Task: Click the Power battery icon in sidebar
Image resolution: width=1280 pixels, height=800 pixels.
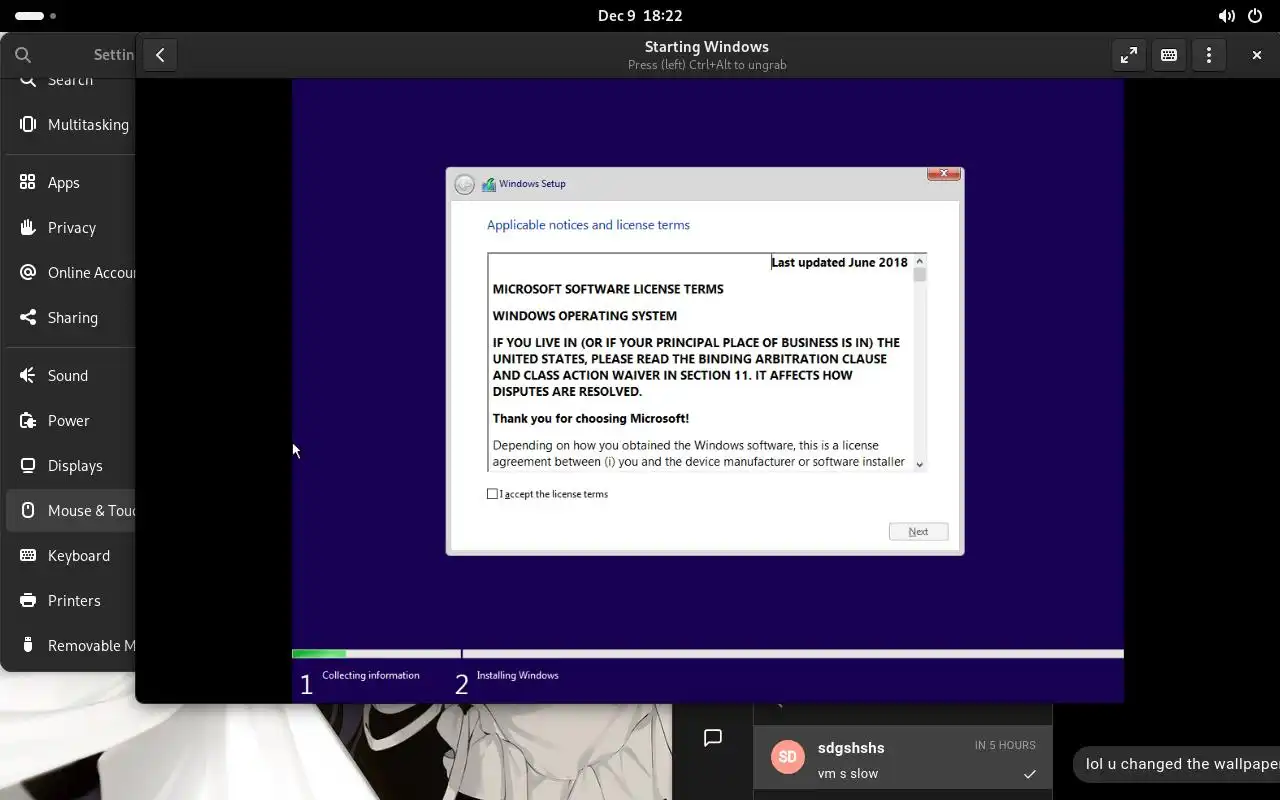Action: 28,421
